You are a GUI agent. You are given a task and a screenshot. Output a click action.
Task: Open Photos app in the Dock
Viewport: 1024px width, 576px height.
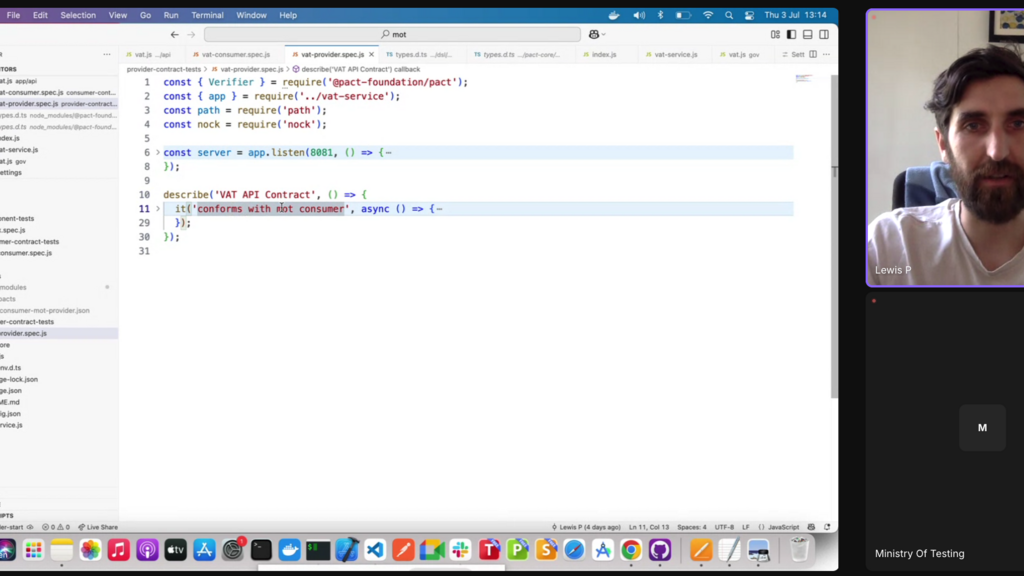pyautogui.click(x=90, y=550)
